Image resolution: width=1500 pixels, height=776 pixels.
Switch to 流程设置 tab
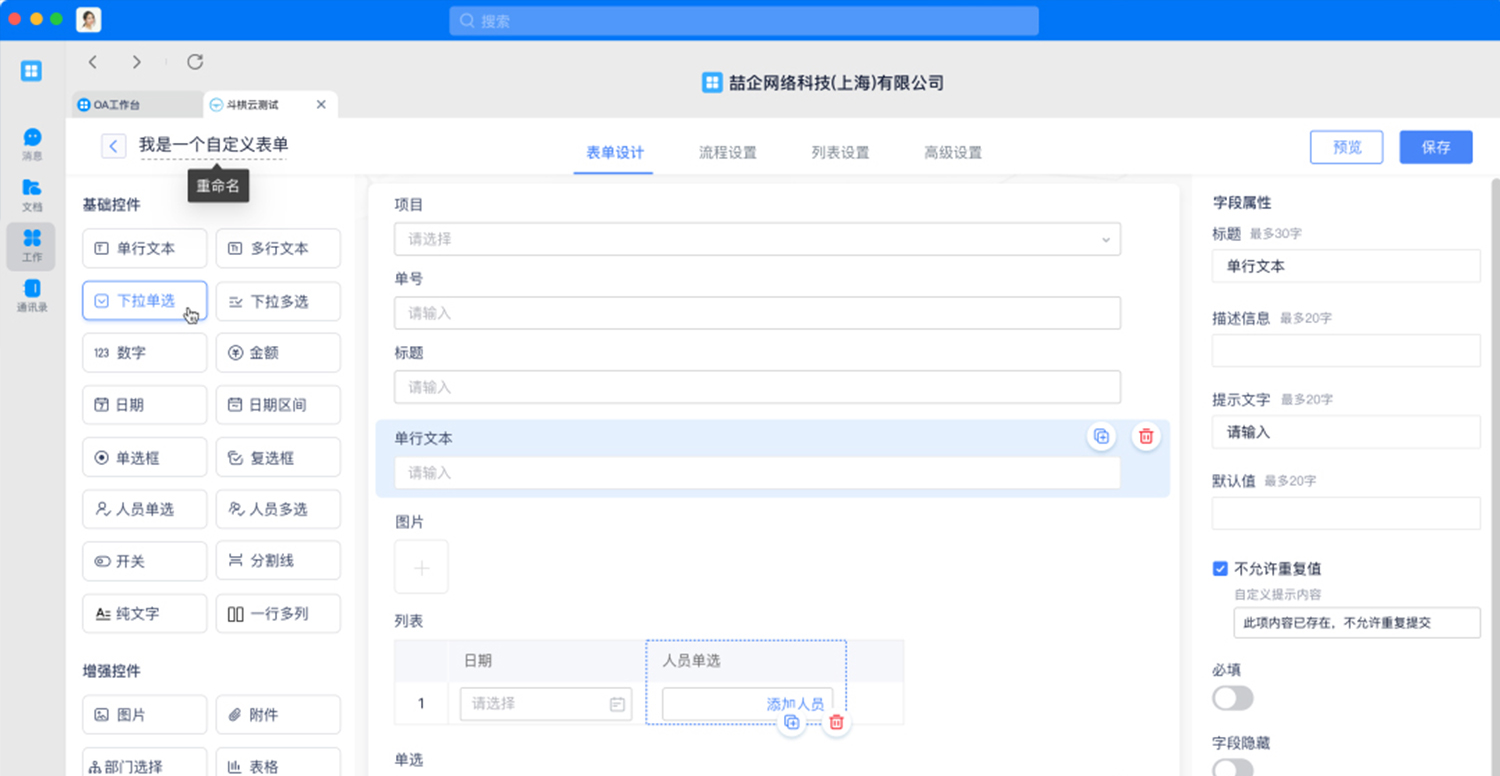point(727,152)
